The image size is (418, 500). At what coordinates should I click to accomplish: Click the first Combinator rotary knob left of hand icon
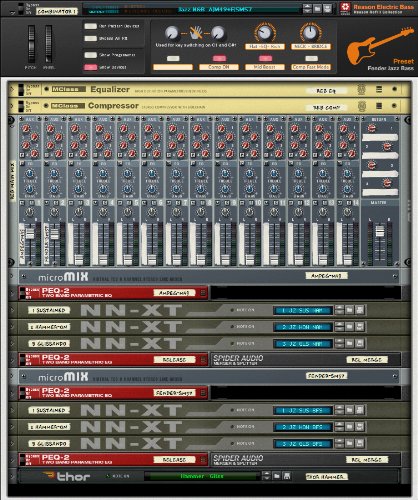coord(172,33)
